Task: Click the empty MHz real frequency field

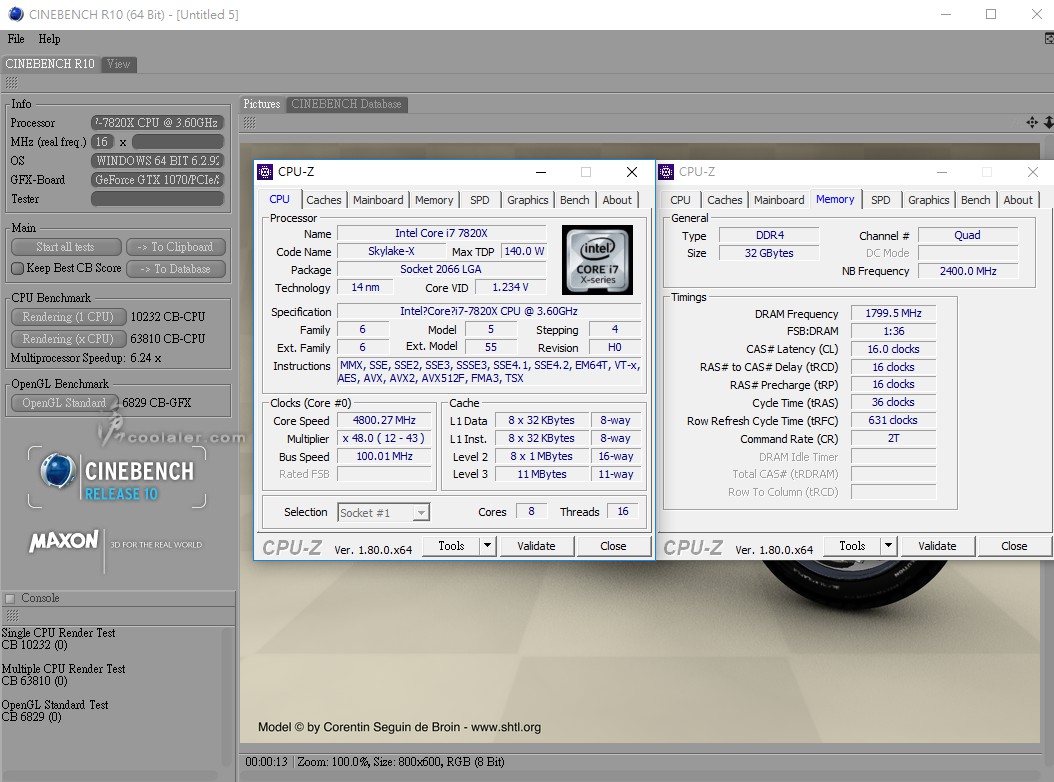Action: tap(177, 142)
